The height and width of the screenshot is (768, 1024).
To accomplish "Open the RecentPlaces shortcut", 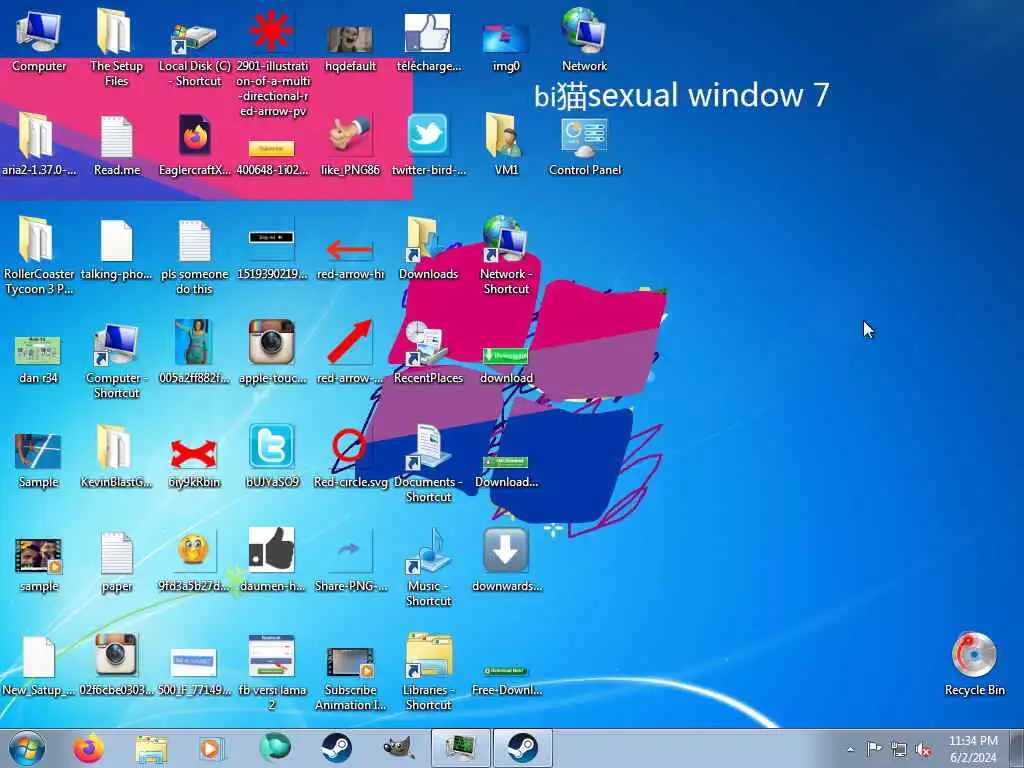I will pos(428,353).
